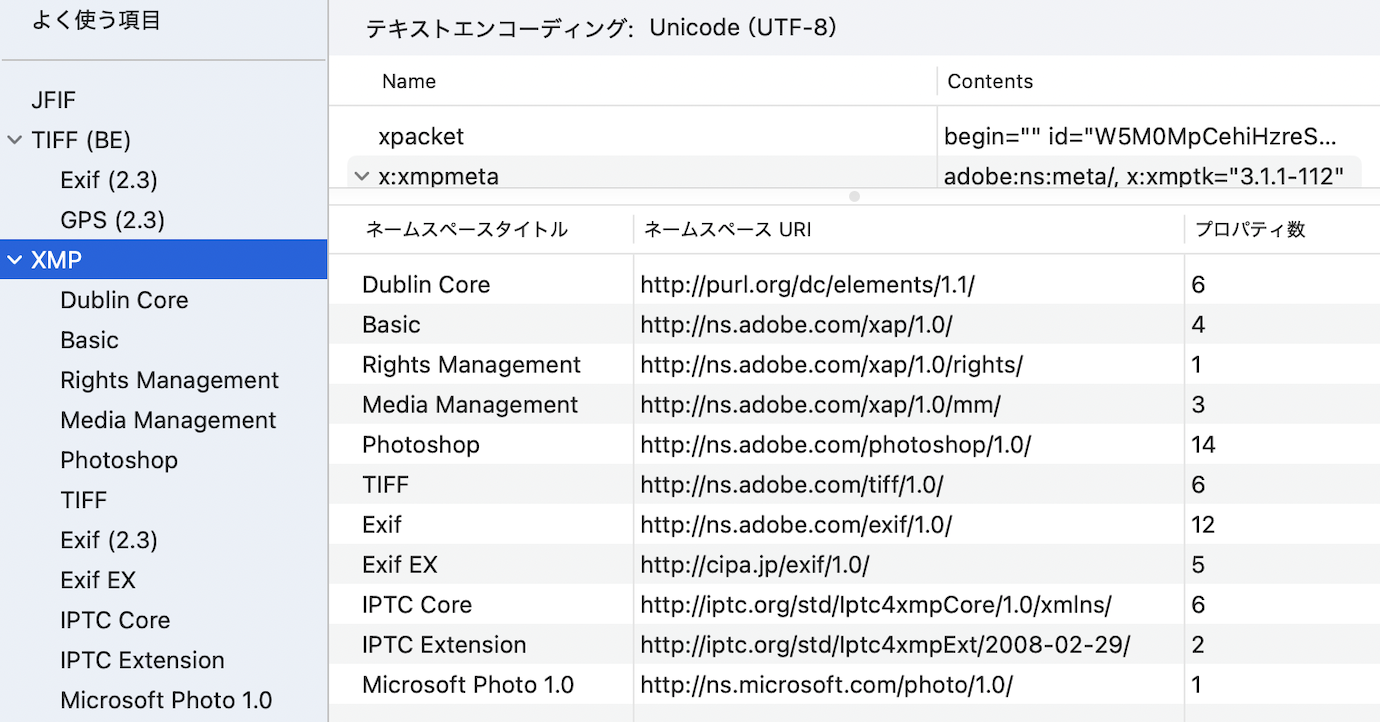Click the cipa.jp/exif/1.0/ URI cell
This screenshot has width=1380, height=722.
(755, 565)
